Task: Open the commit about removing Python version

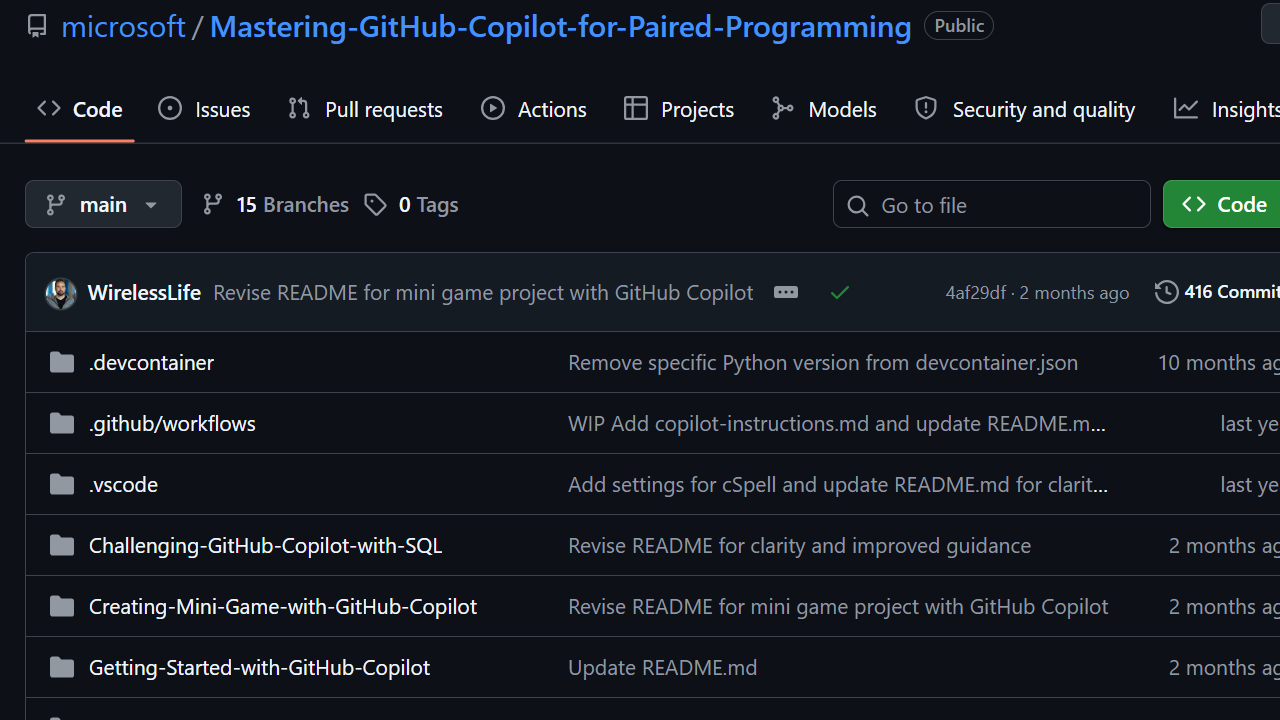Action: tap(823, 362)
